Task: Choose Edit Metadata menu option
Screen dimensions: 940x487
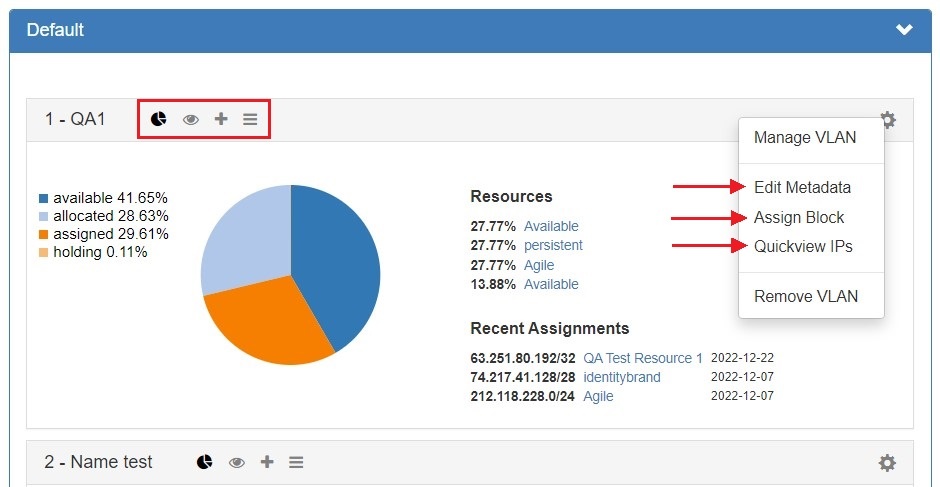Action: pyautogui.click(x=802, y=187)
